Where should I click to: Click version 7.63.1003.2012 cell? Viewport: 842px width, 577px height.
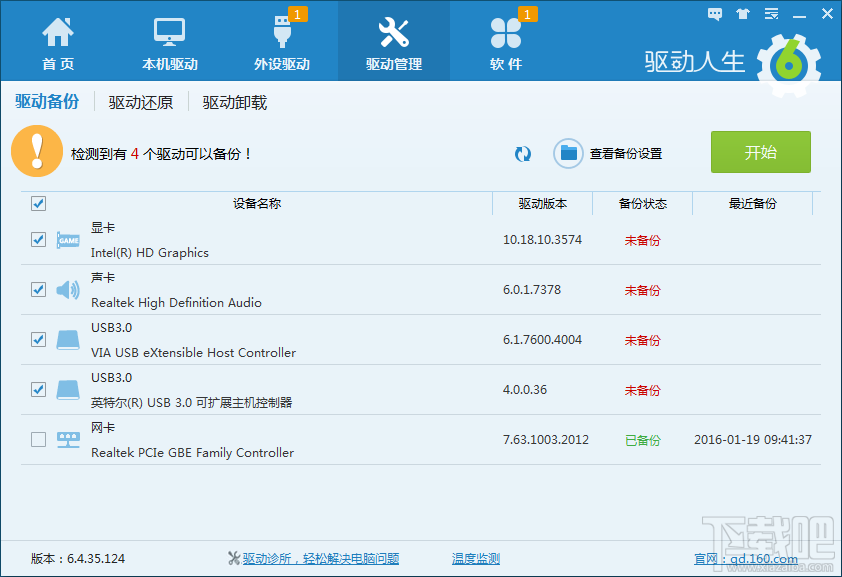click(x=546, y=440)
